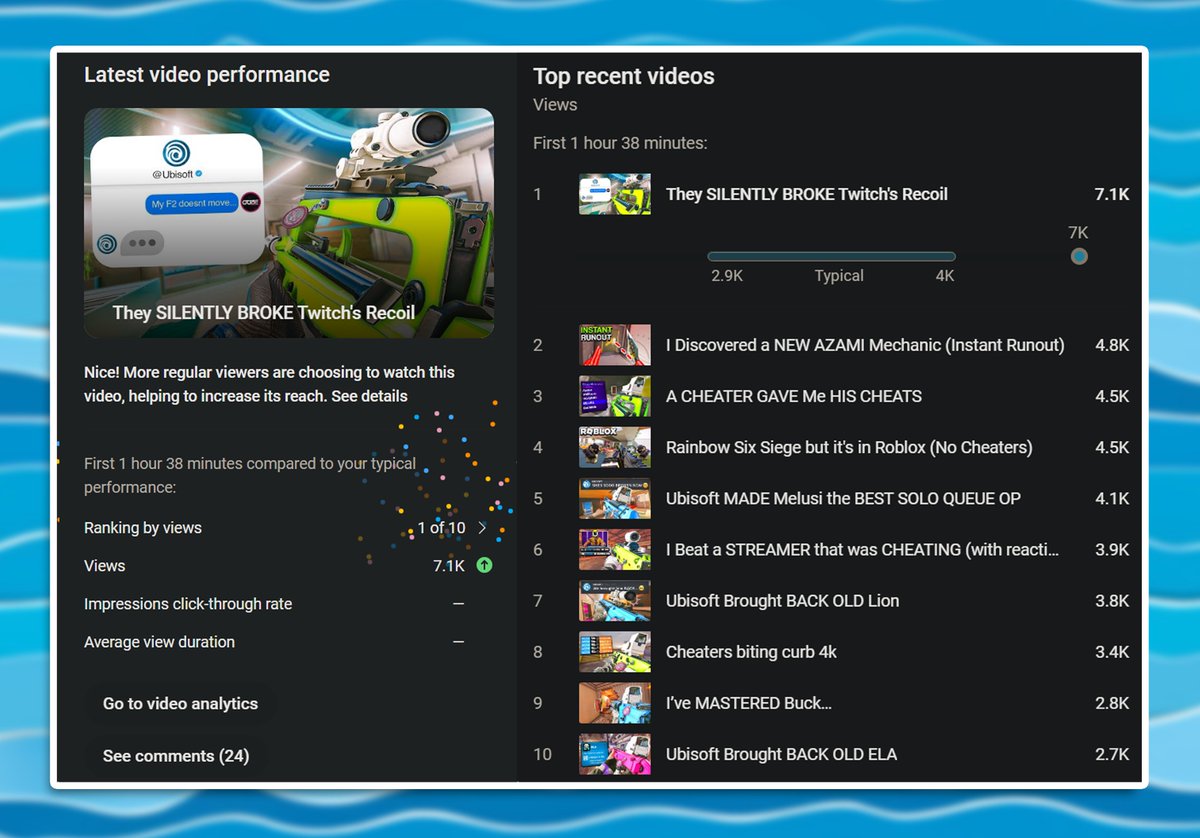Open thumbnail of Melusi BEST SOLO QUEUE video
The image size is (1200, 838).
coord(615,498)
